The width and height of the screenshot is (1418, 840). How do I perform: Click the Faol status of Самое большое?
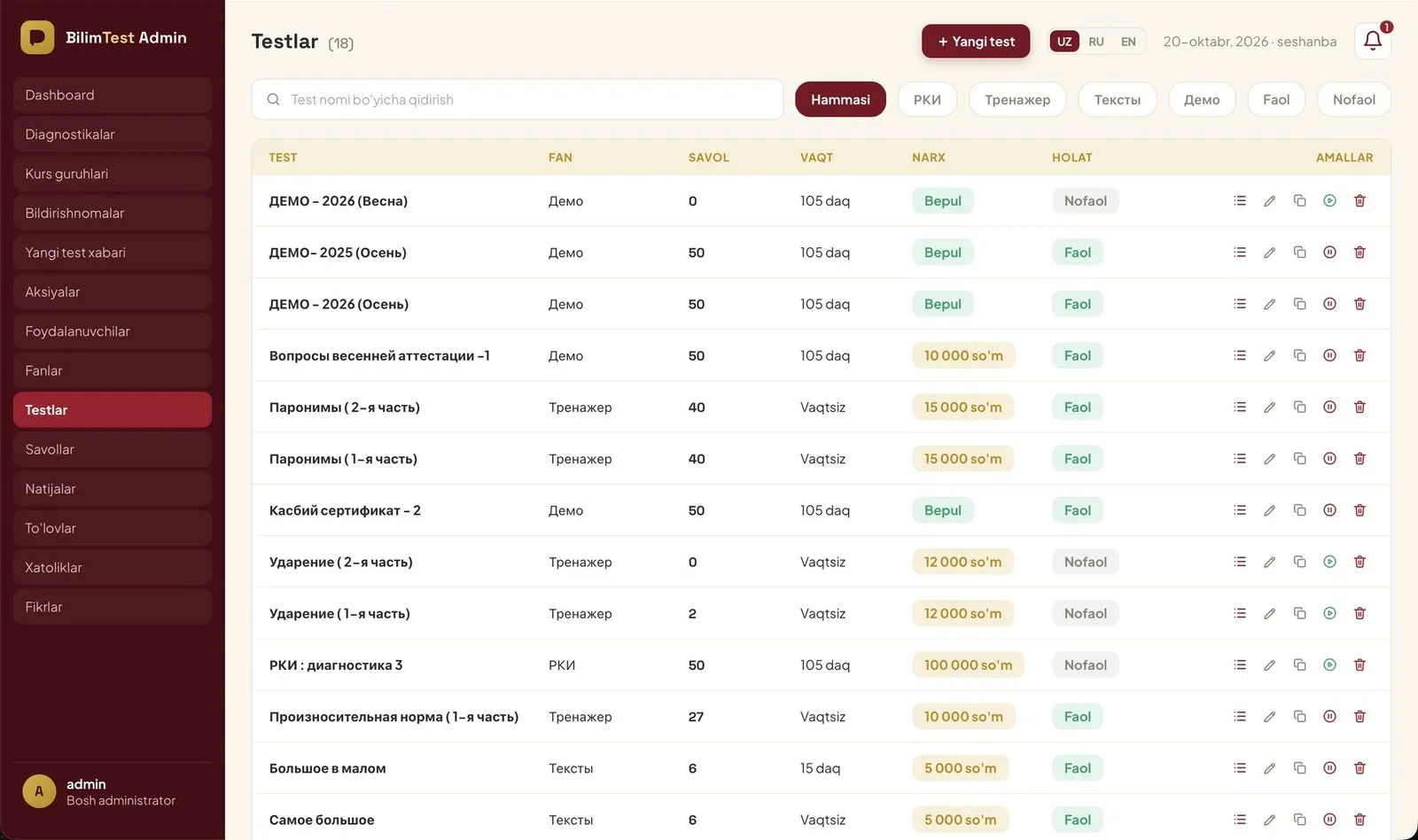pos(1077,820)
